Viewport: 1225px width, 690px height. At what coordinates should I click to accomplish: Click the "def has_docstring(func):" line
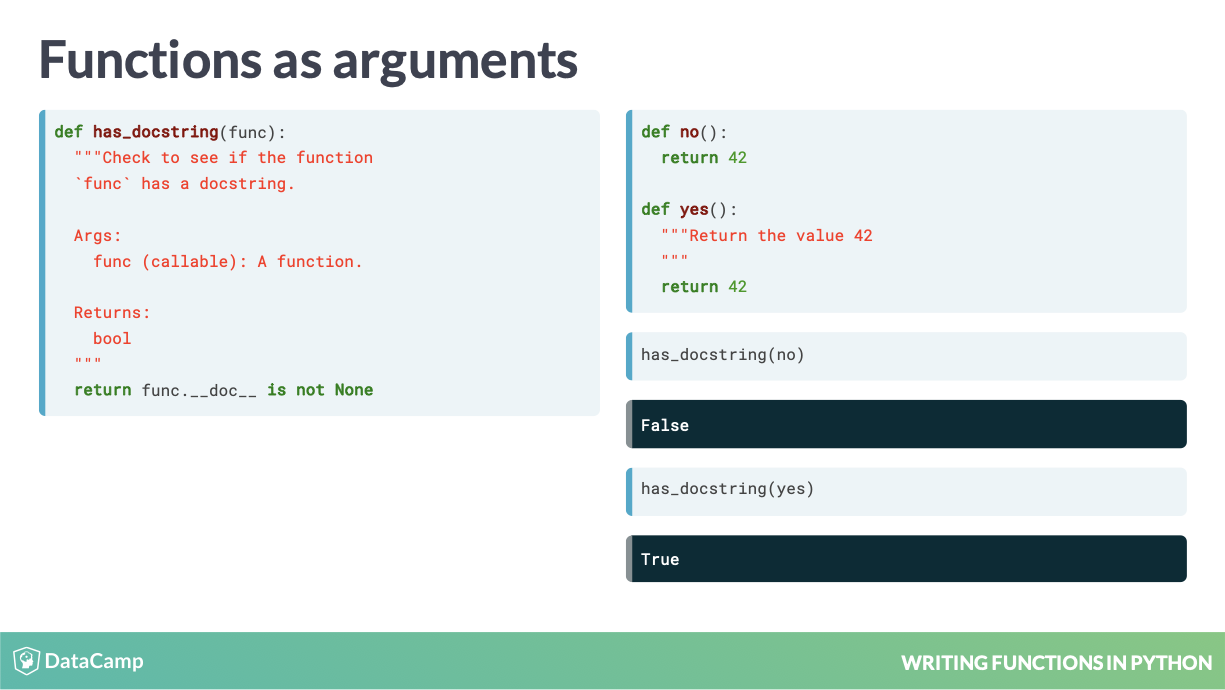coord(170,132)
